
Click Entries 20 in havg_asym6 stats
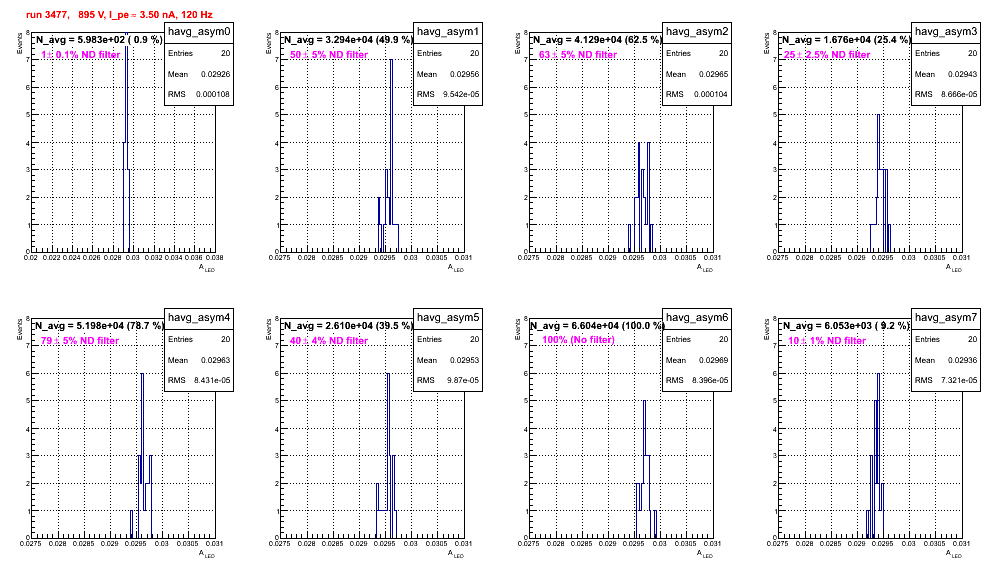[x=697, y=339]
